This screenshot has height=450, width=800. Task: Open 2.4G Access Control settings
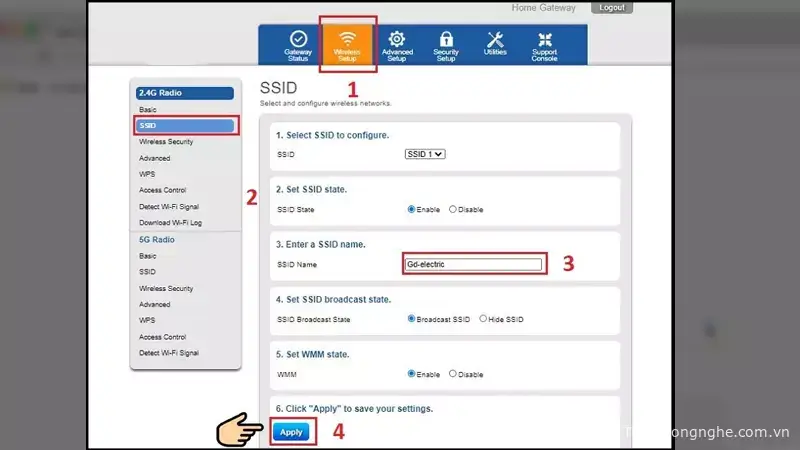tap(163, 190)
